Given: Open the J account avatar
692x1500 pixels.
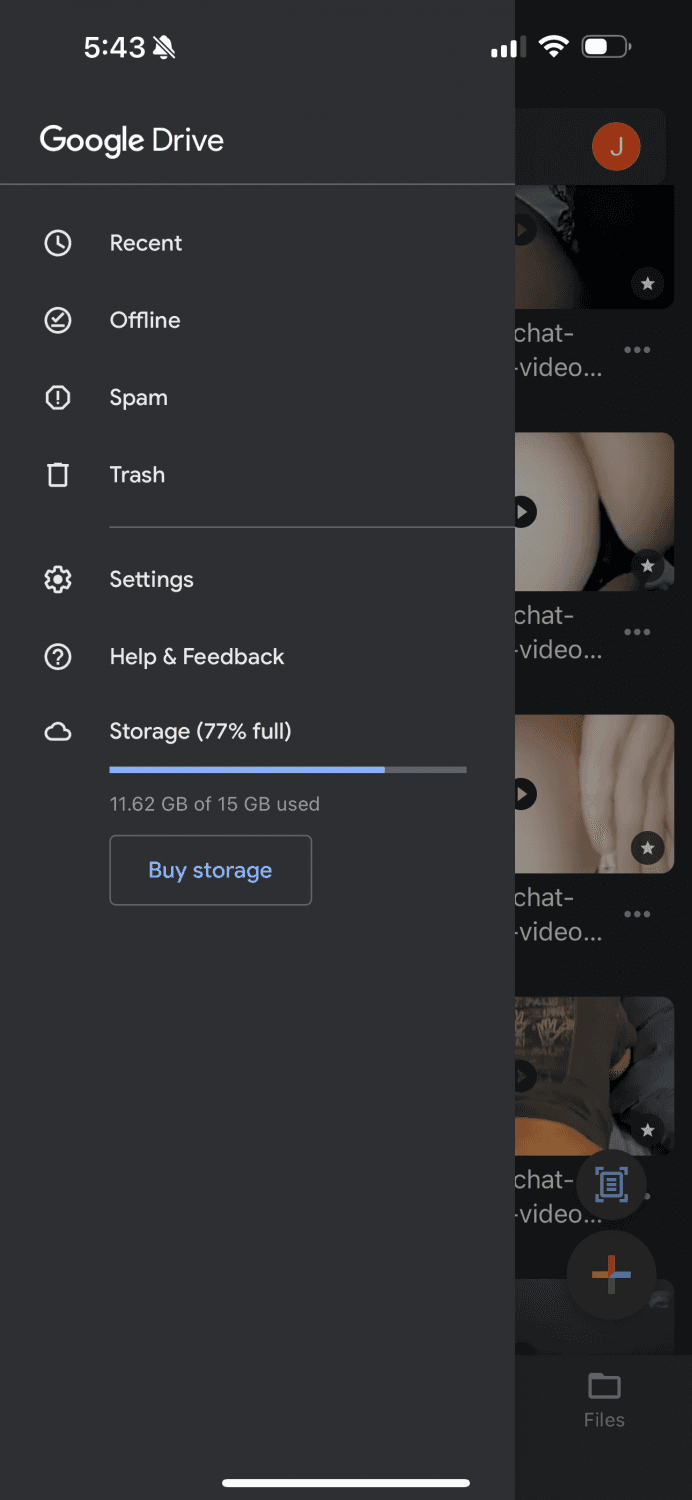Looking at the screenshot, I should (616, 147).
